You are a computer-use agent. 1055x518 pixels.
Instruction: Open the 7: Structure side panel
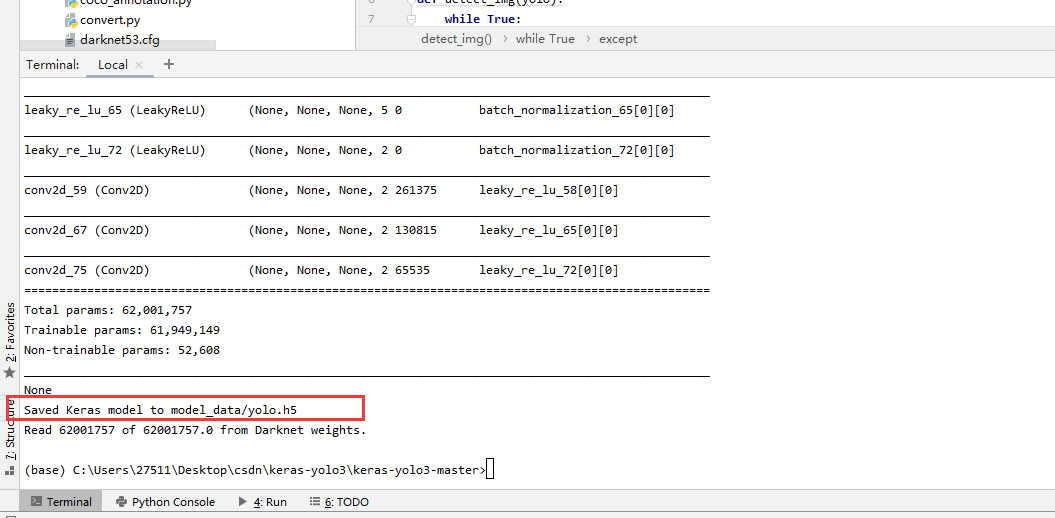click(10, 429)
